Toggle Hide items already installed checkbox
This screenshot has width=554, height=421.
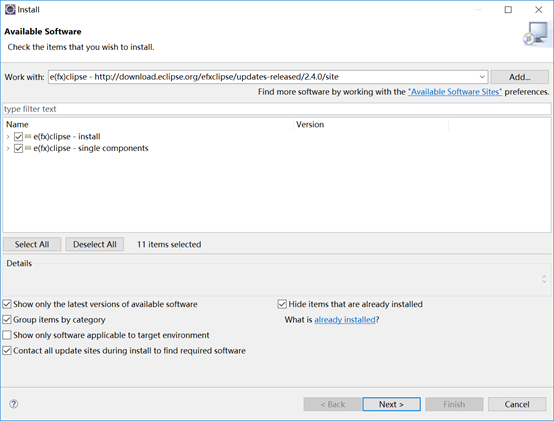click(x=282, y=304)
